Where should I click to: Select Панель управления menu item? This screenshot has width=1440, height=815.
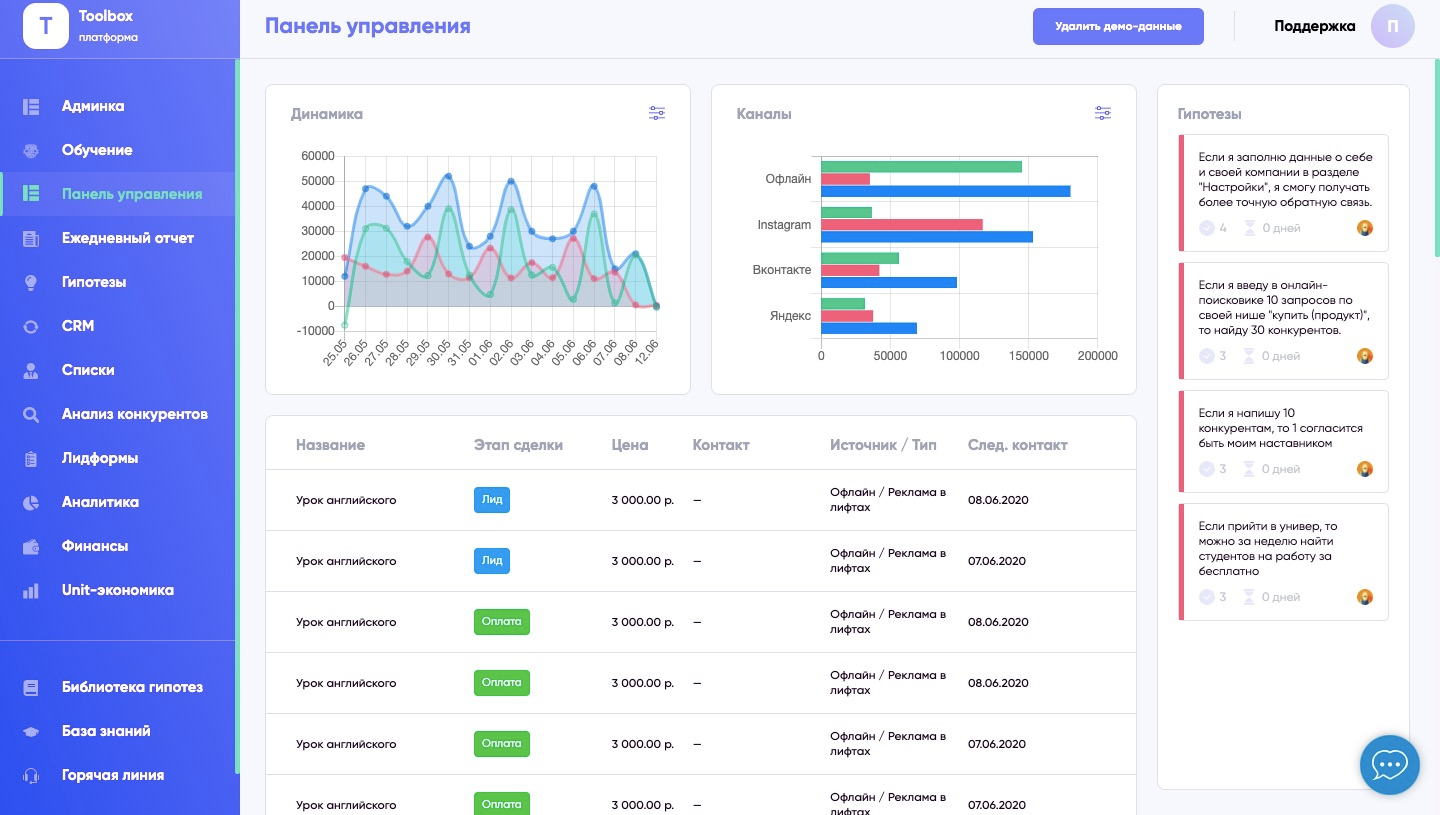[x=118, y=194]
